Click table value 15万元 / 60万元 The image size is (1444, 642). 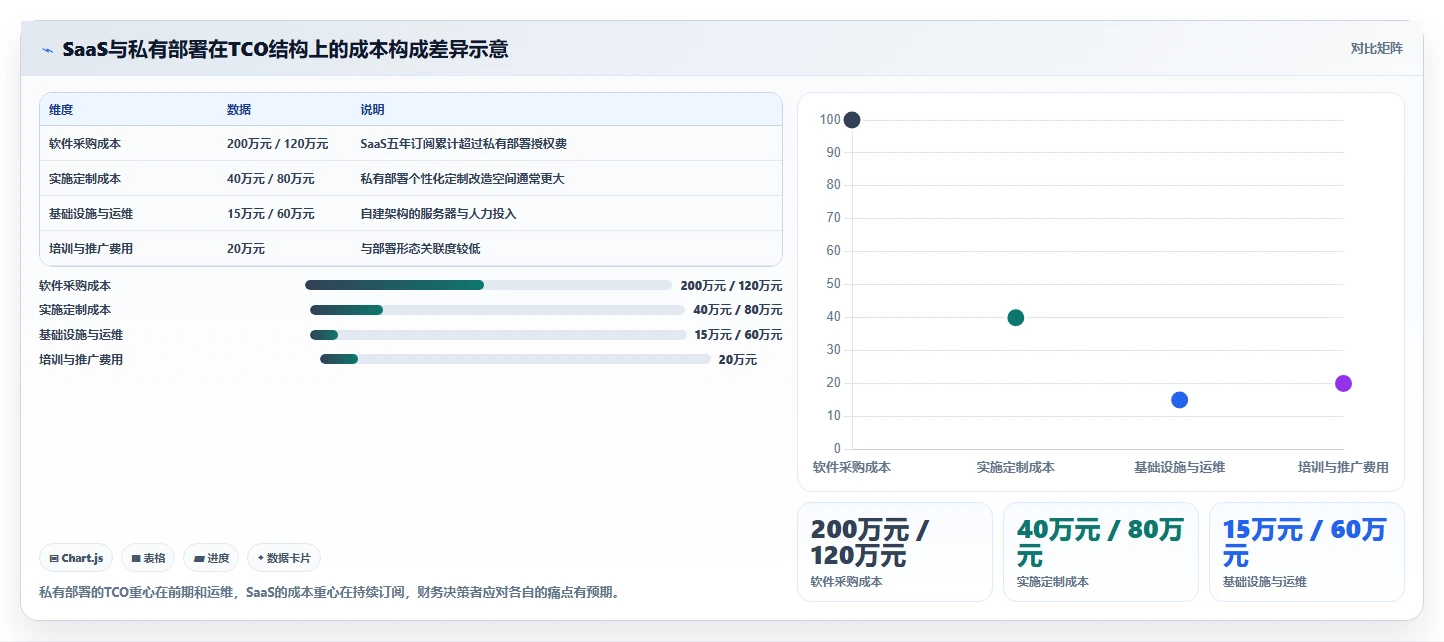tap(270, 214)
